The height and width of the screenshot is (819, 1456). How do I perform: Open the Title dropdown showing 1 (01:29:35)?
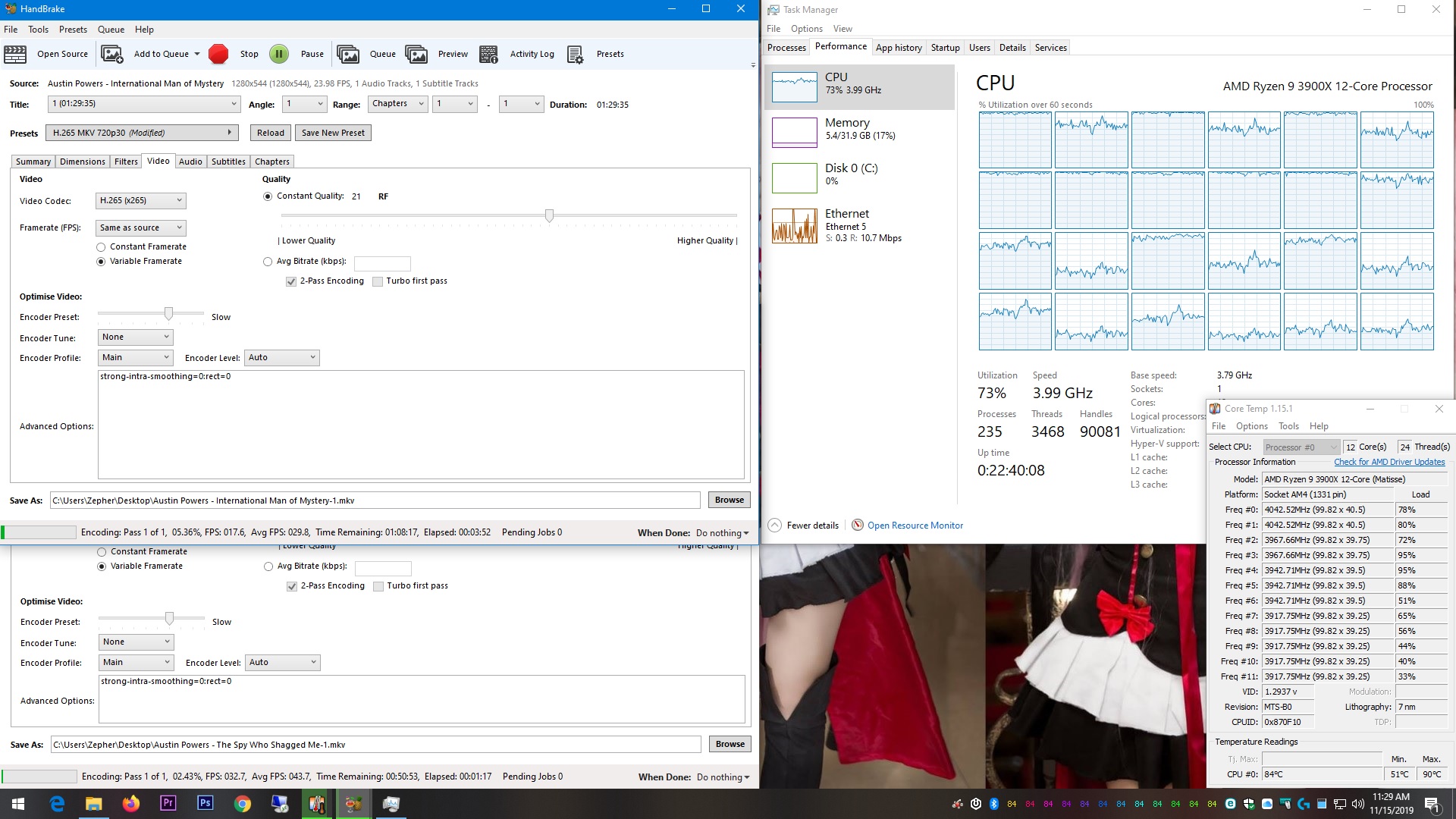click(x=144, y=104)
